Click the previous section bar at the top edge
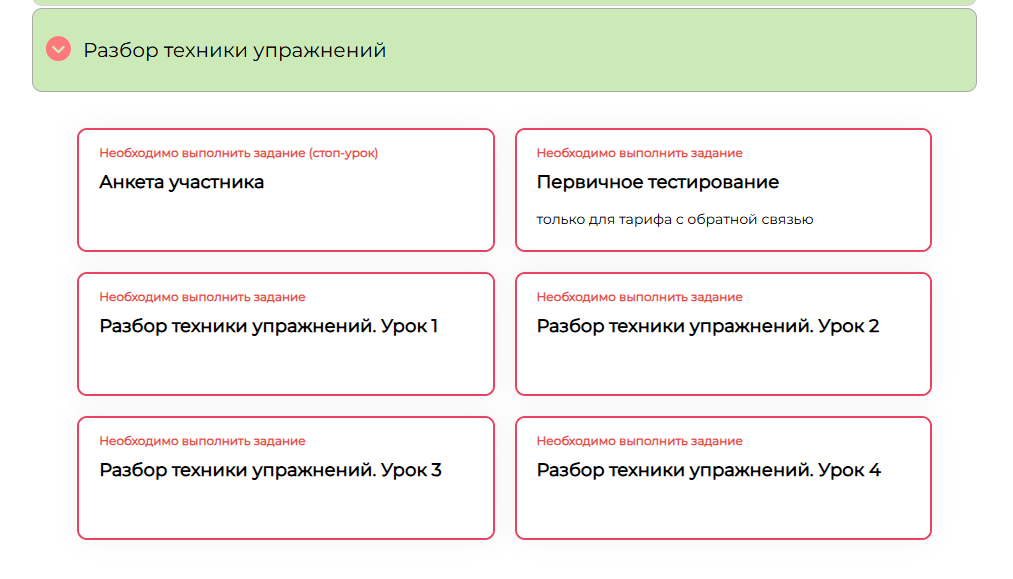This screenshot has width=1013, height=579. point(504,3)
